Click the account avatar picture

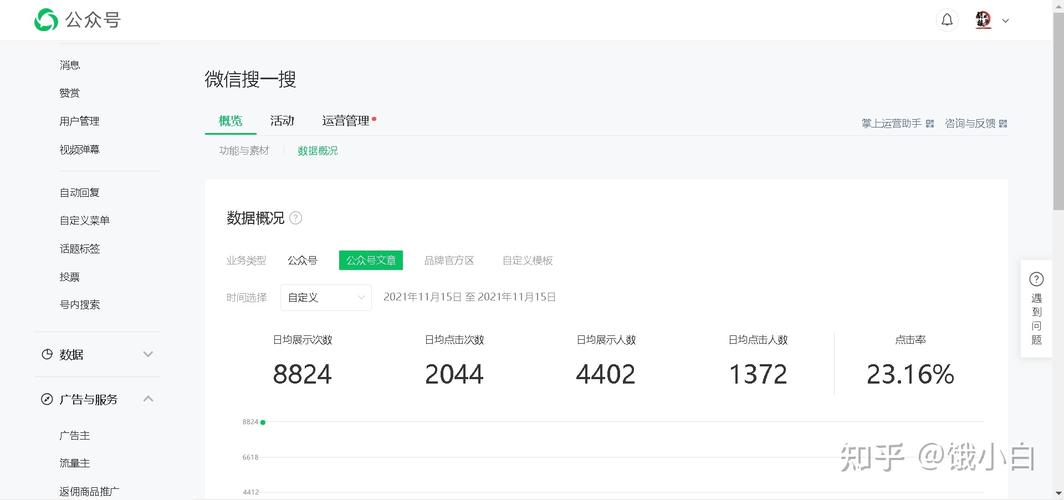click(983, 20)
